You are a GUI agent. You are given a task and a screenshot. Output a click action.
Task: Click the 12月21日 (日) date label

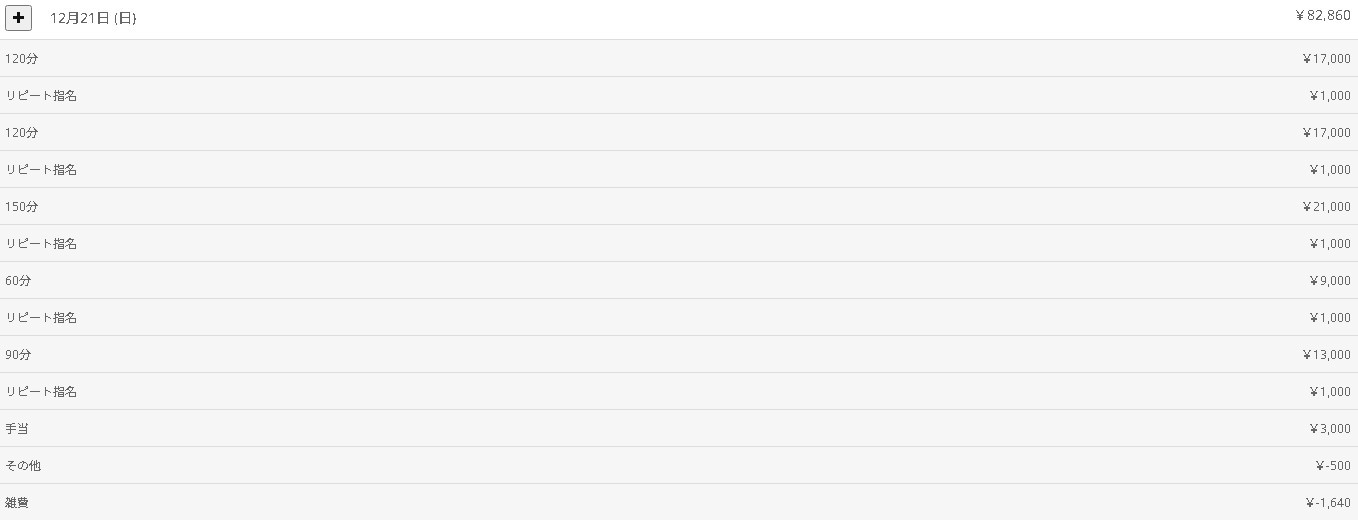tap(93, 18)
